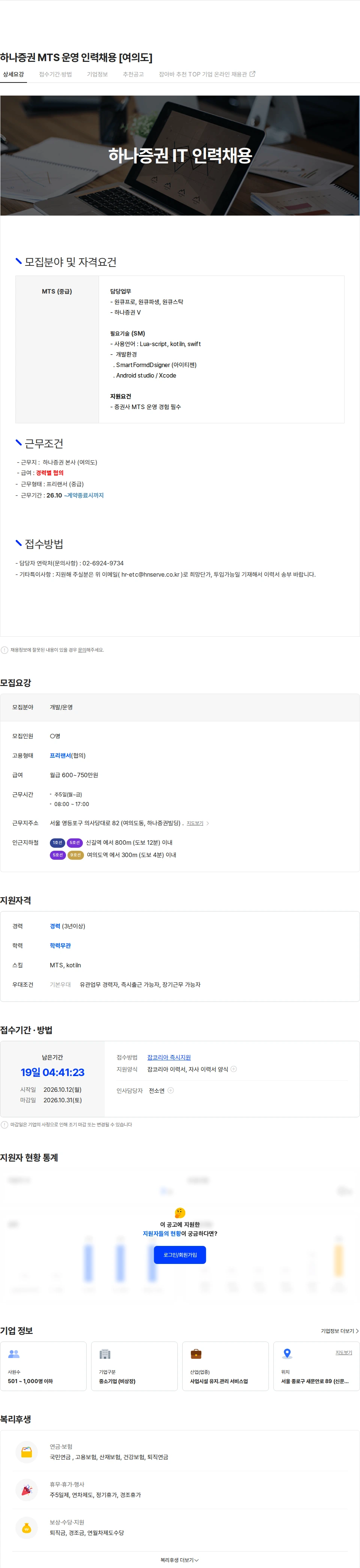Expand 복리후생 더보기

point(180,1560)
